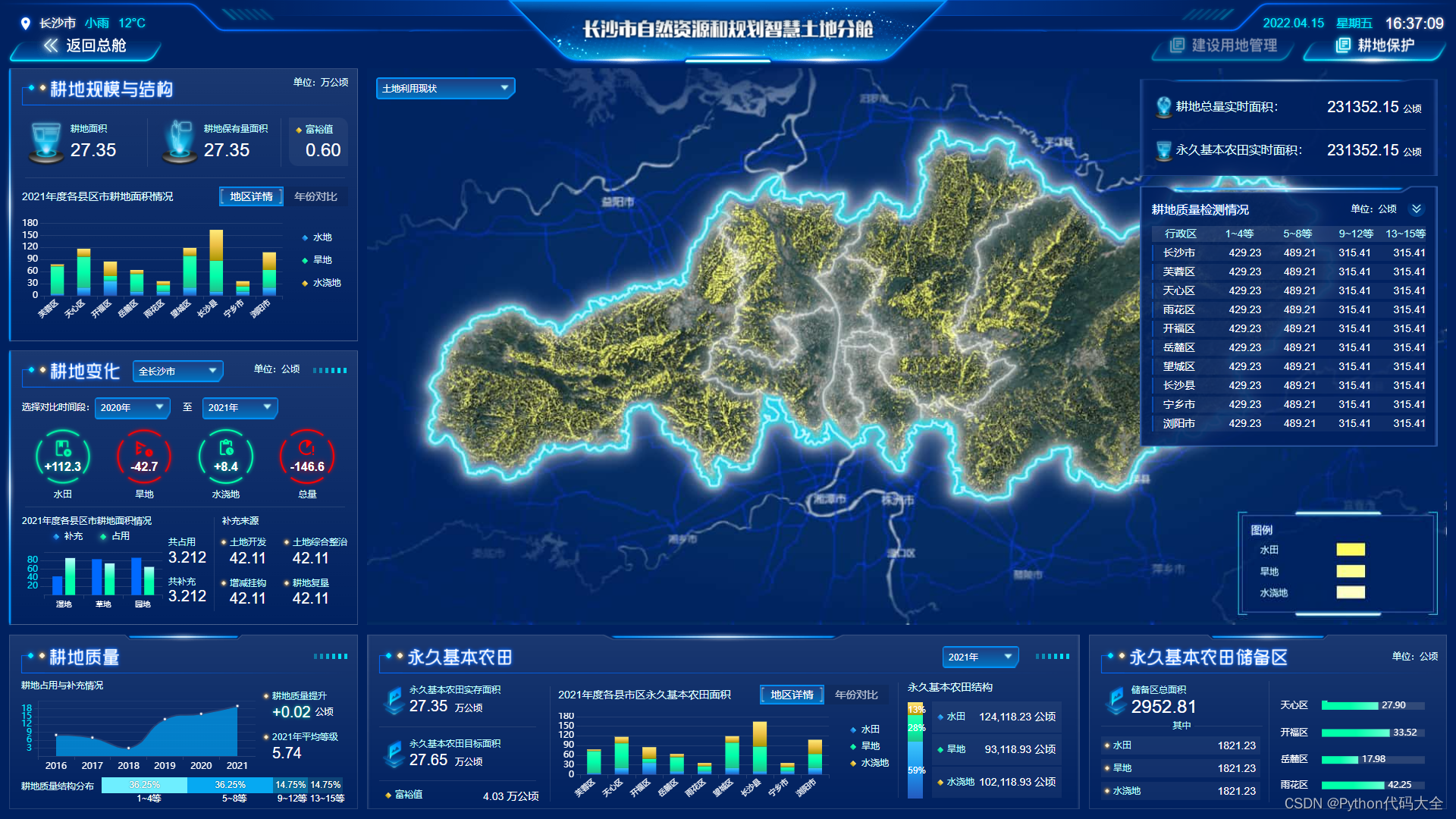Click the 水田 yellow legend swatch
Image resolution: width=1456 pixels, height=819 pixels.
pyautogui.click(x=1350, y=550)
